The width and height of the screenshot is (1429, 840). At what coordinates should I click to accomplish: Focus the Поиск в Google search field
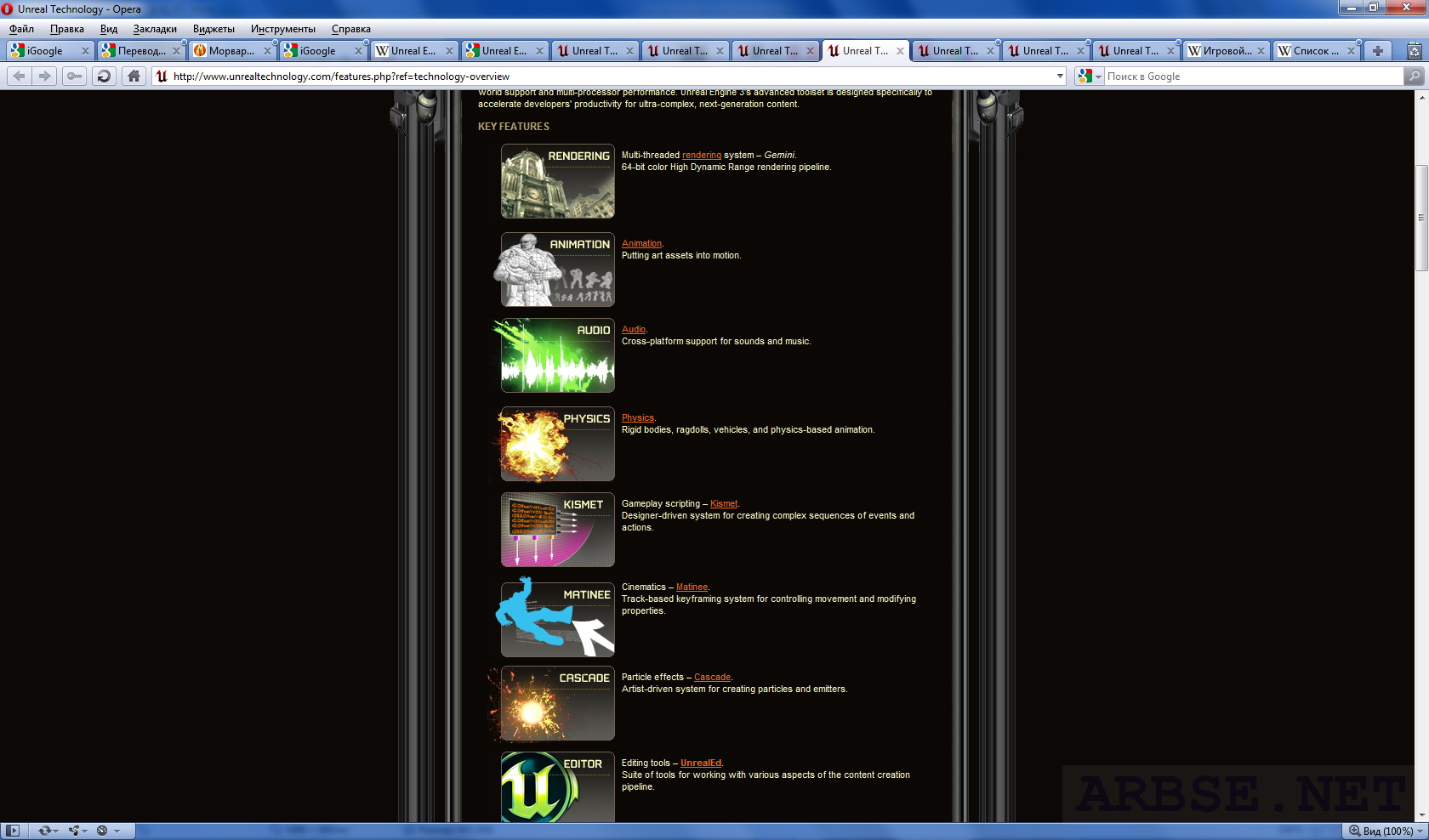pyautogui.click(x=1253, y=76)
